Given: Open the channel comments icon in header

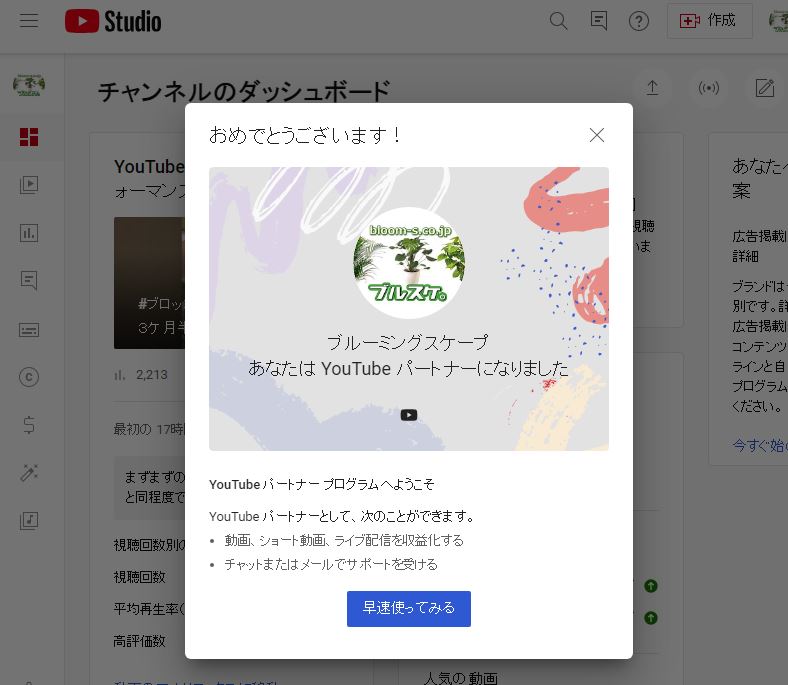Looking at the screenshot, I should pos(599,21).
